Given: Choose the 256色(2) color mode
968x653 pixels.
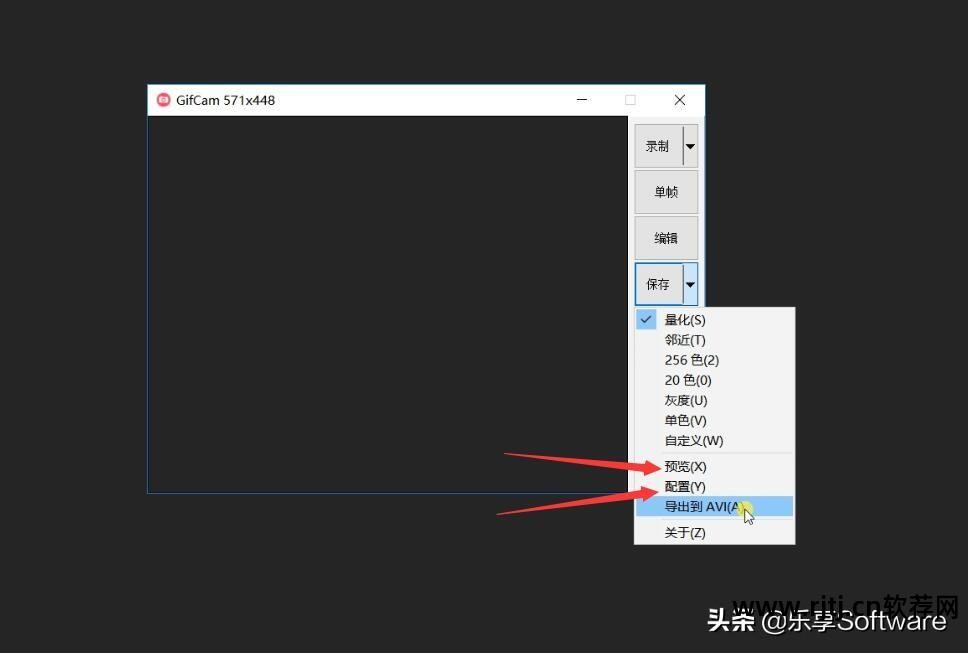Looking at the screenshot, I should [690, 359].
